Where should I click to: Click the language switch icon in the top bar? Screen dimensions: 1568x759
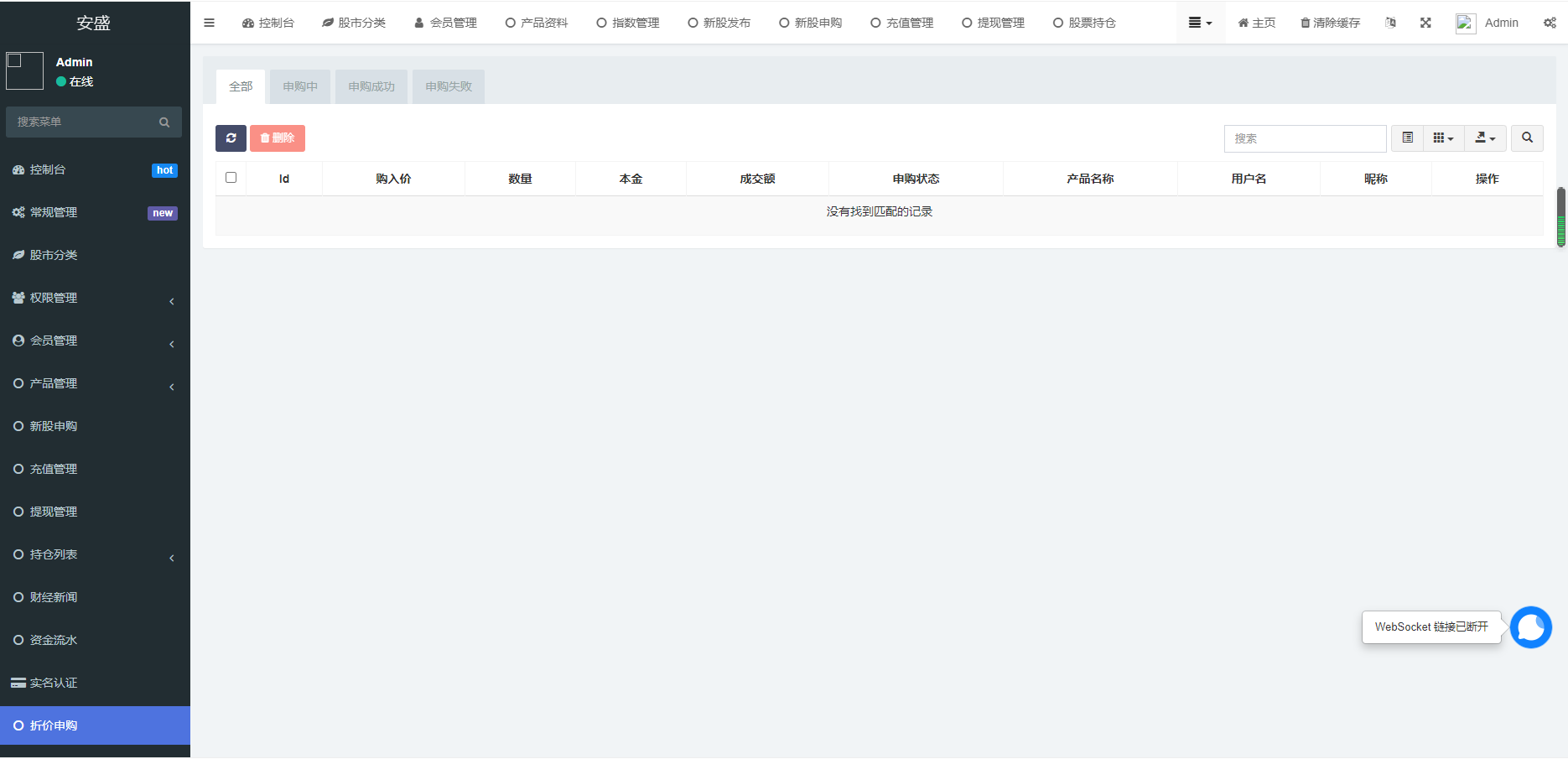(x=1390, y=23)
